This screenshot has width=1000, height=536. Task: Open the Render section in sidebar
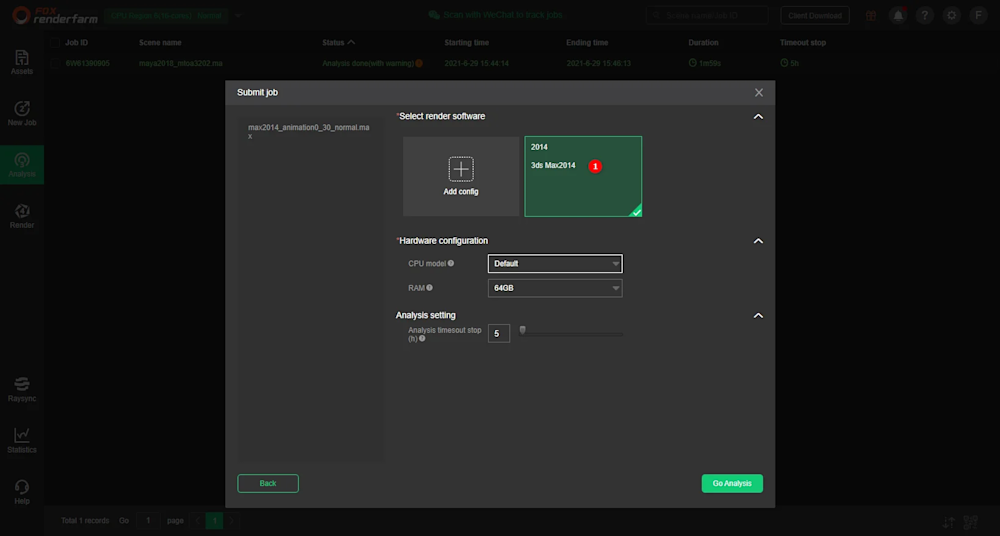[22, 216]
